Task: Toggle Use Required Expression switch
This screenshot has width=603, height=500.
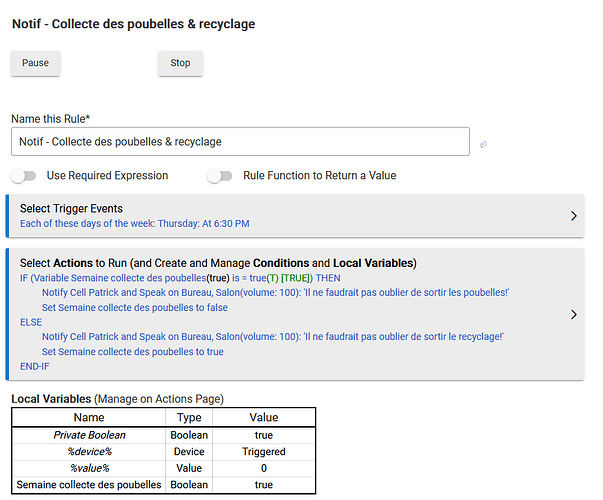Action: (23, 176)
